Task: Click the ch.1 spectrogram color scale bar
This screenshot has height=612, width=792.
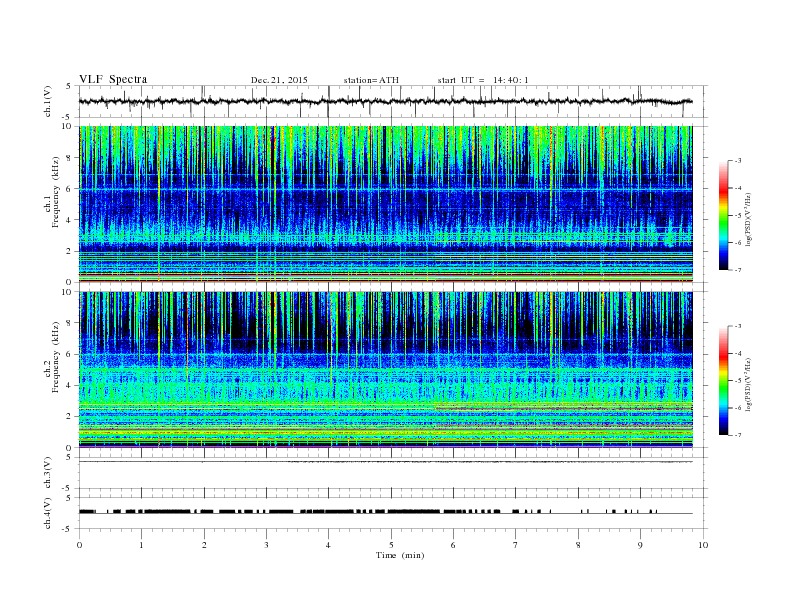Action: tap(724, 215)
